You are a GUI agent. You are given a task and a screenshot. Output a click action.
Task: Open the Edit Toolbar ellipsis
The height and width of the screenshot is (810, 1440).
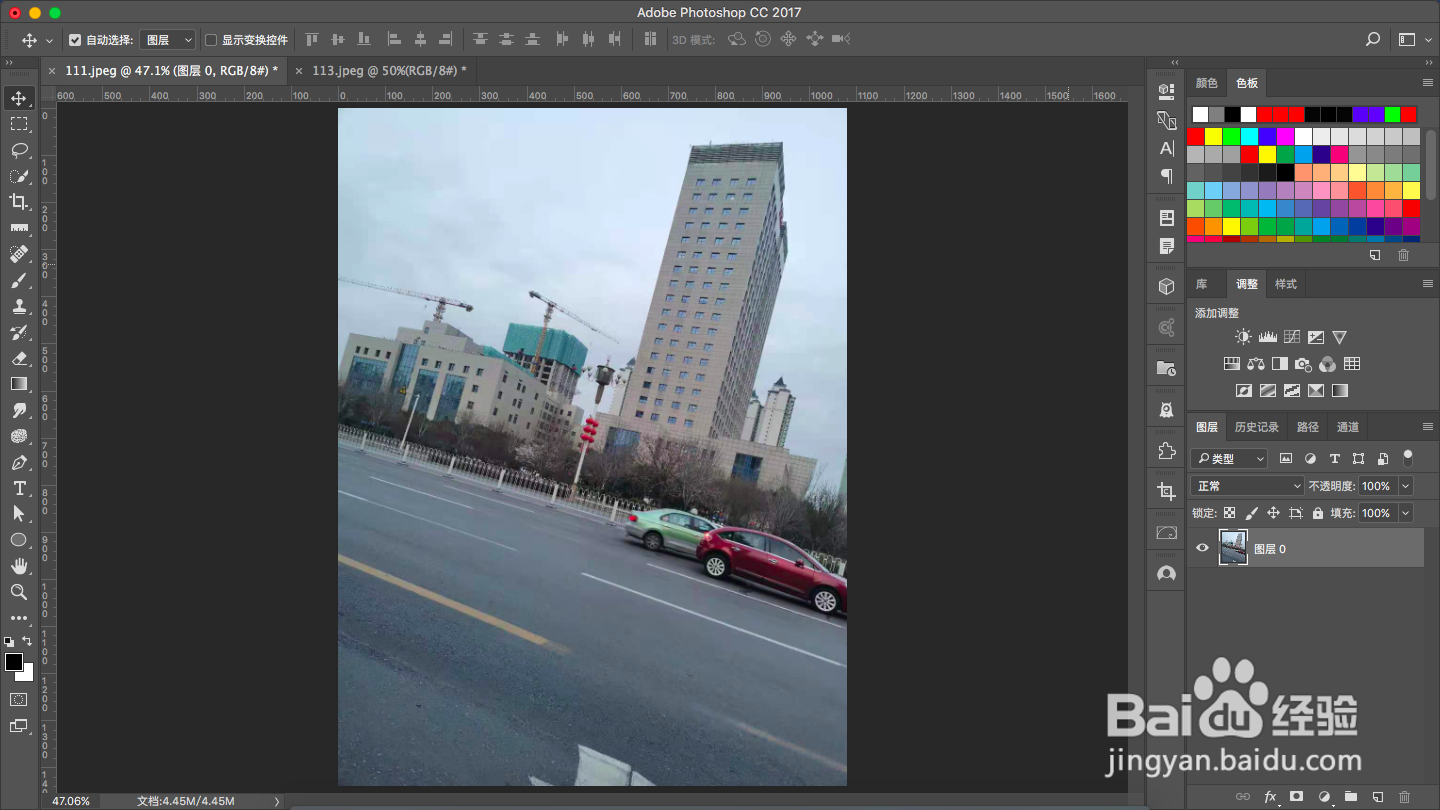[19, 618]
